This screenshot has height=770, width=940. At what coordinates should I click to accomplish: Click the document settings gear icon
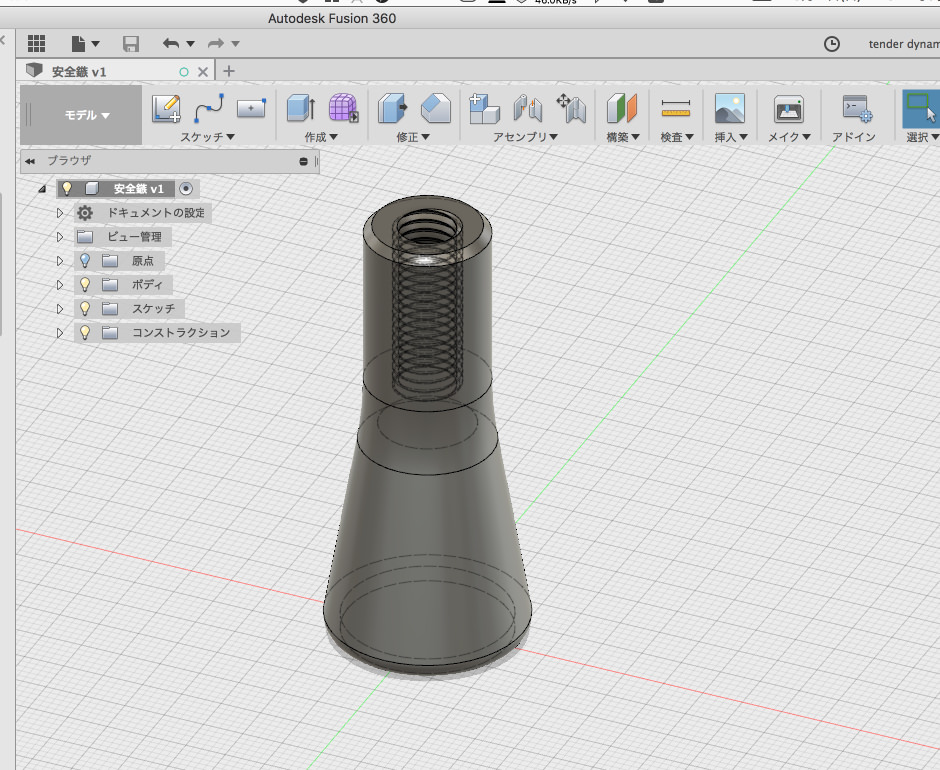click(85, 213)
